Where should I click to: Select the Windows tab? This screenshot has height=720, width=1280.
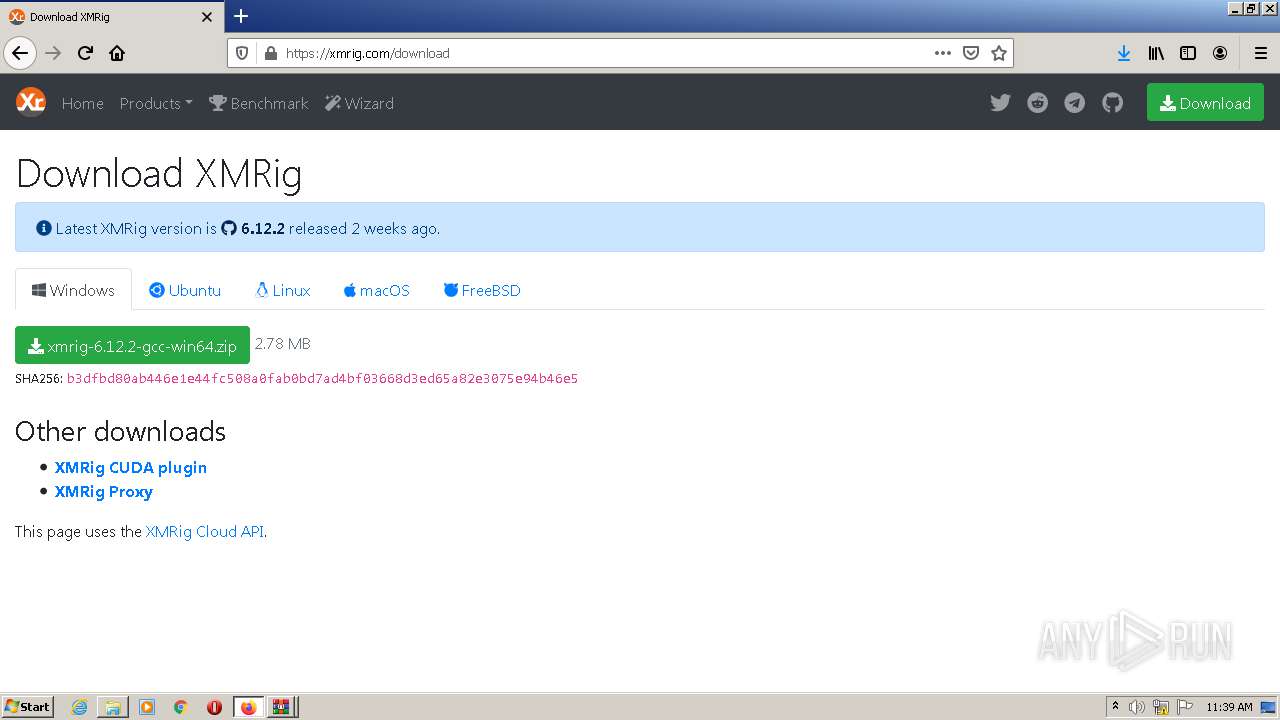click(73, 290)
